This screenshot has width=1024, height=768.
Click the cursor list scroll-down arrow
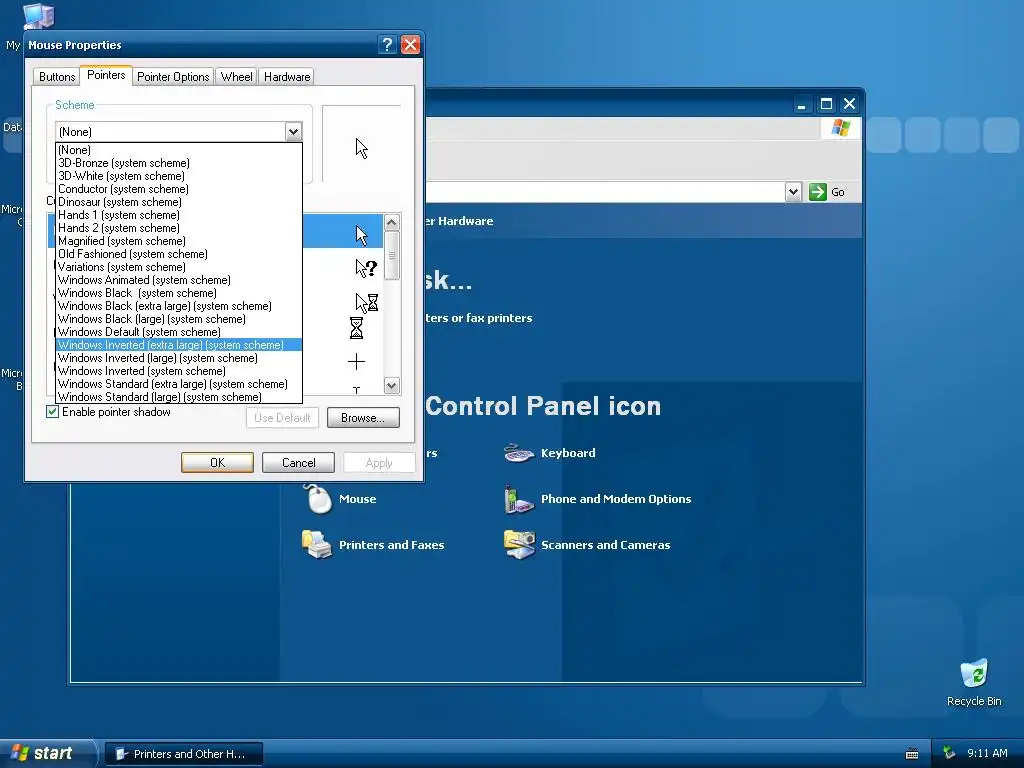(x=391, y=385)
